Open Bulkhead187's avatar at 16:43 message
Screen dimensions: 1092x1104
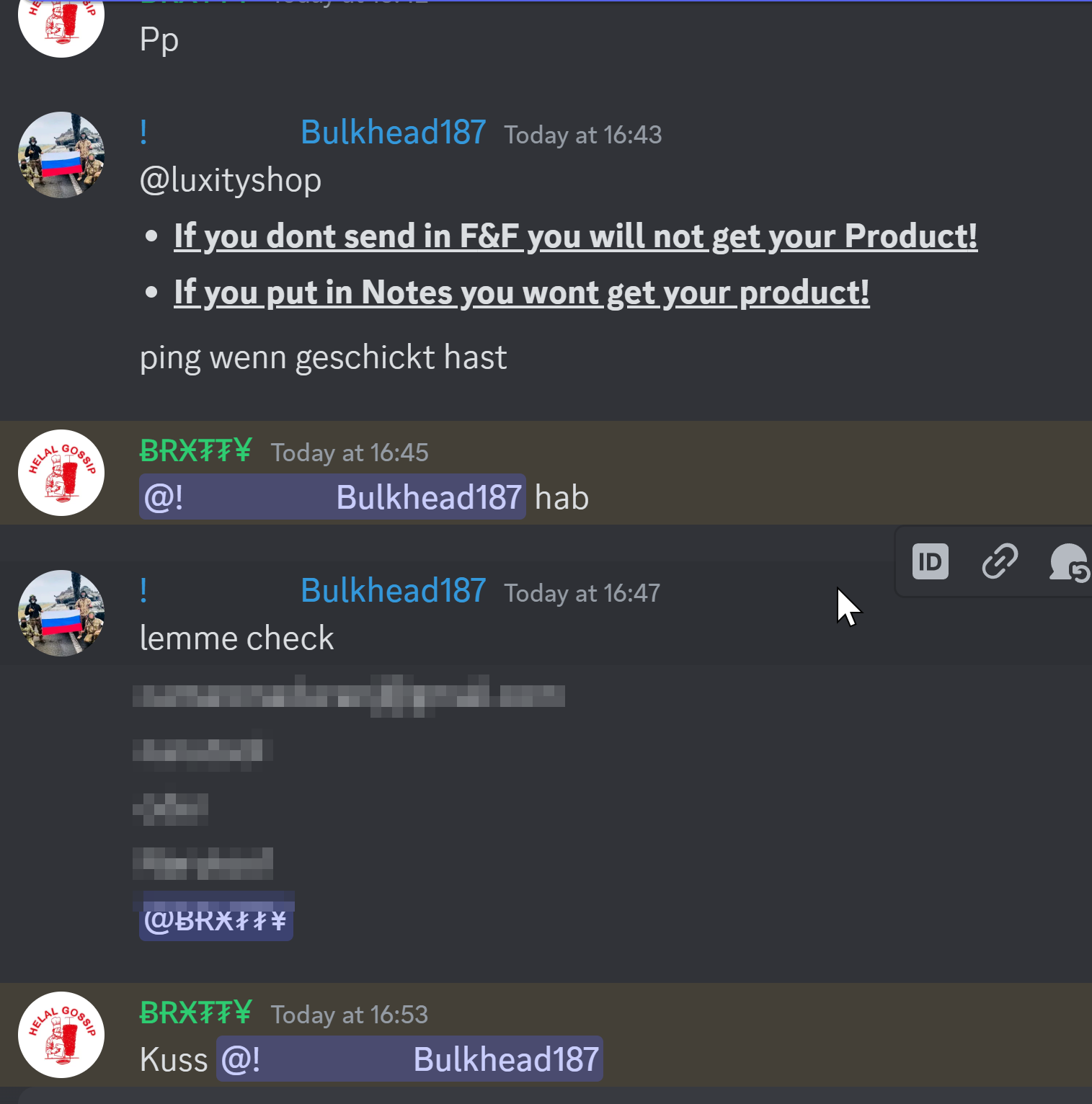click(61, 155)
